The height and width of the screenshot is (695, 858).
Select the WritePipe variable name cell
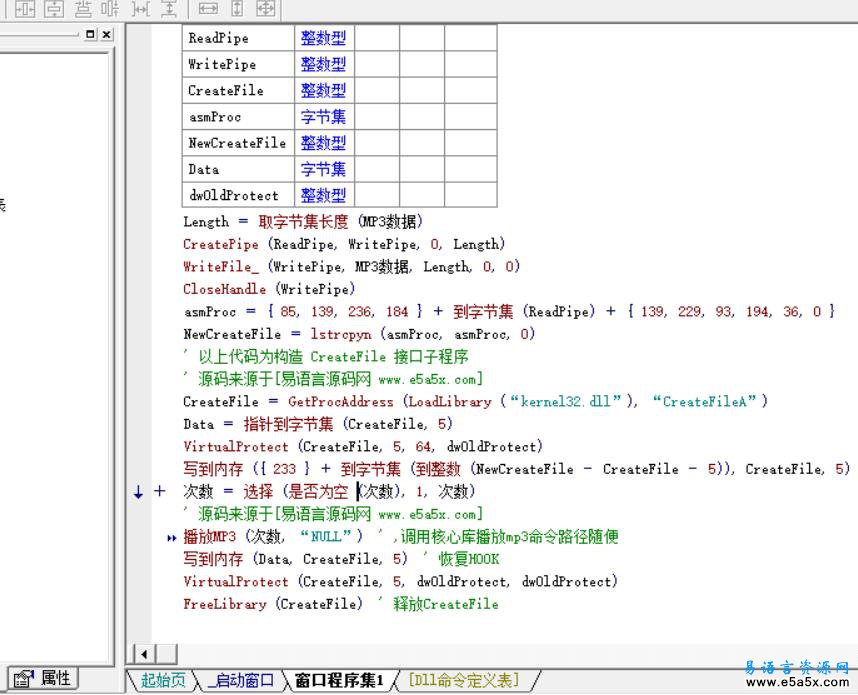click(x=238, y=64)
